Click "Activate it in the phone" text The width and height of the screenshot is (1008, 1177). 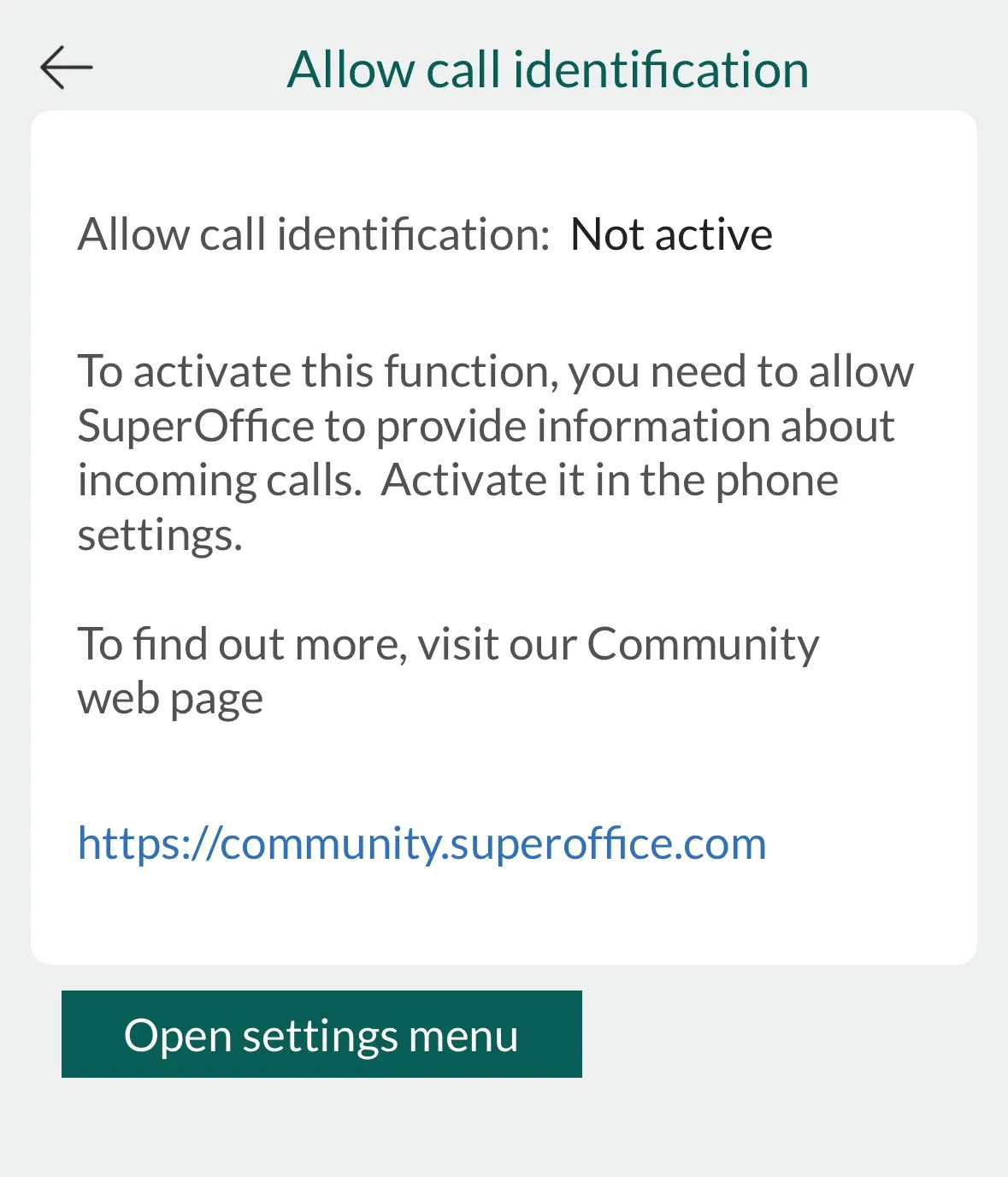pyautogui.click(x=610, y=481)
